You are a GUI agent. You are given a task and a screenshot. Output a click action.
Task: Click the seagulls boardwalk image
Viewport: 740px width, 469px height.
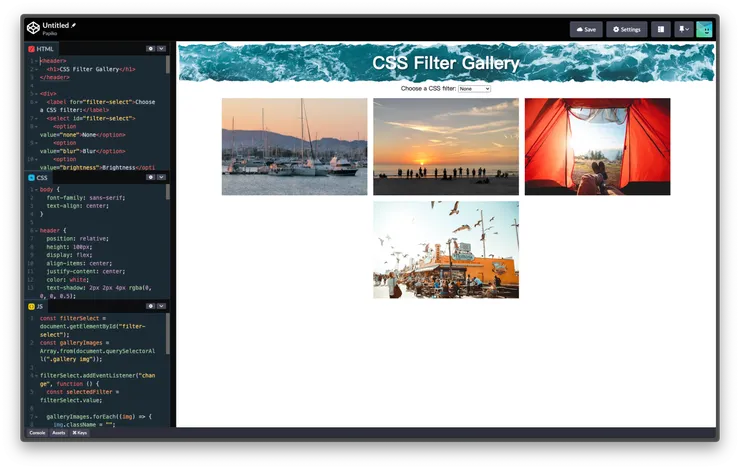click(446, 250)
